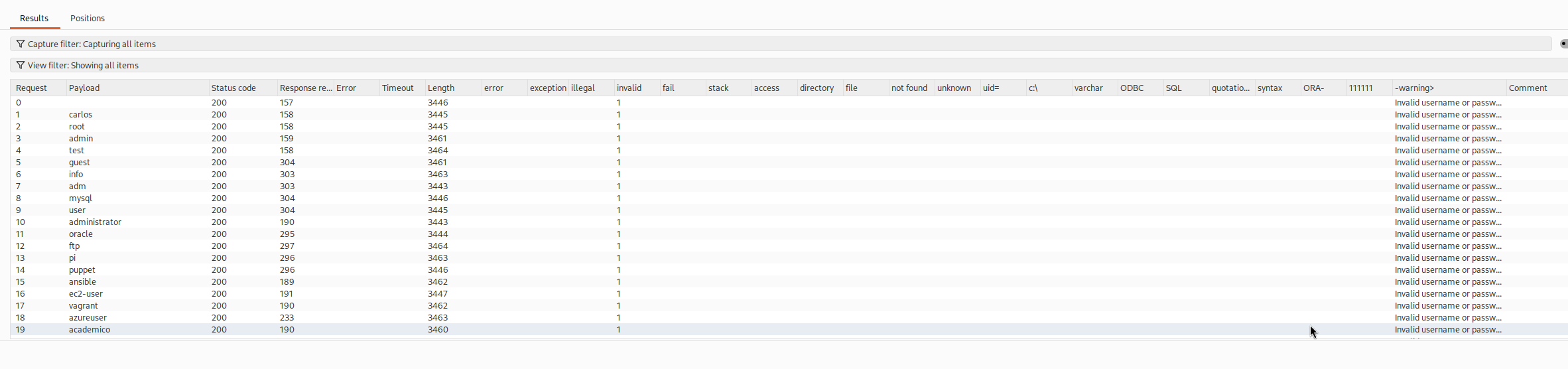The height and width of the screenshot is (369, 1568).
Task: Click the Capture filter funnel icon
Action: click(x=21, y=44)
